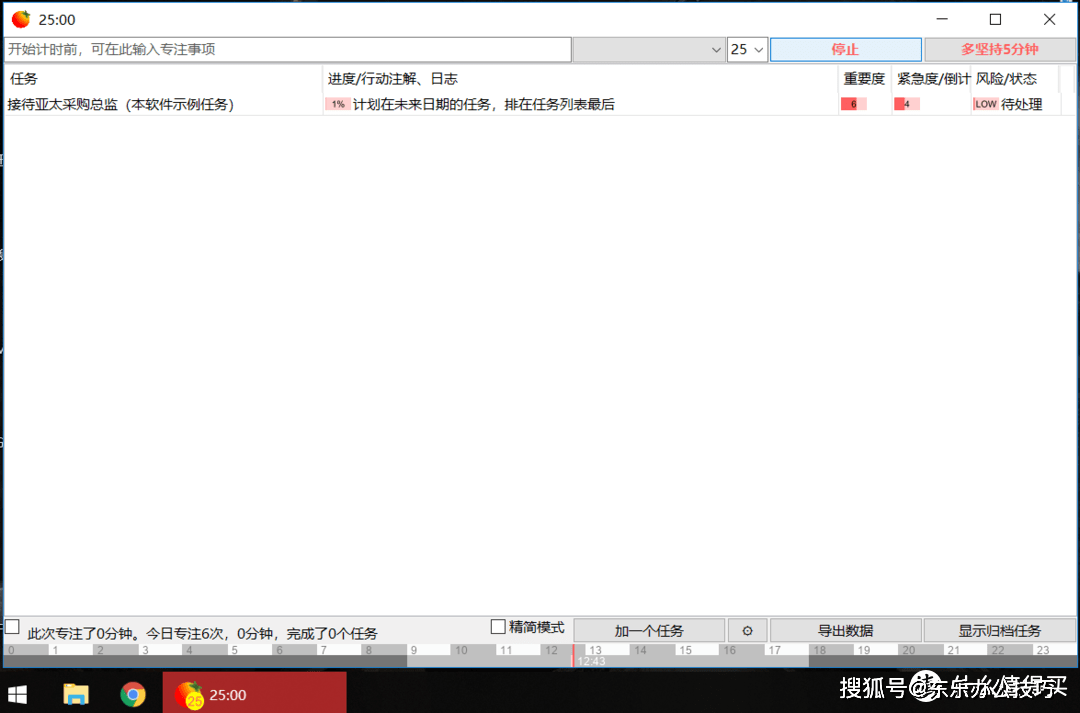This screenshot has width=1080, height=713.
Task: Open settings with the gear icon button
Action: [x=747, y=631]
